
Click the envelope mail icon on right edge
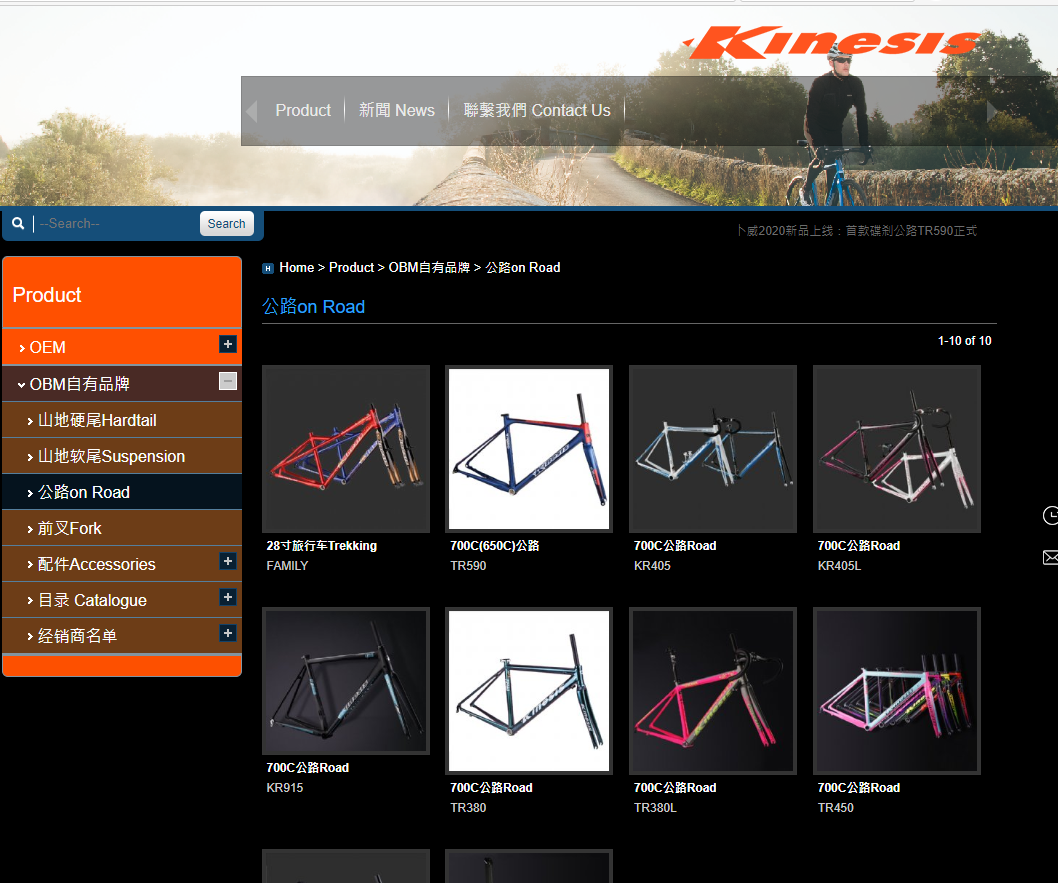coord(1051,557)
